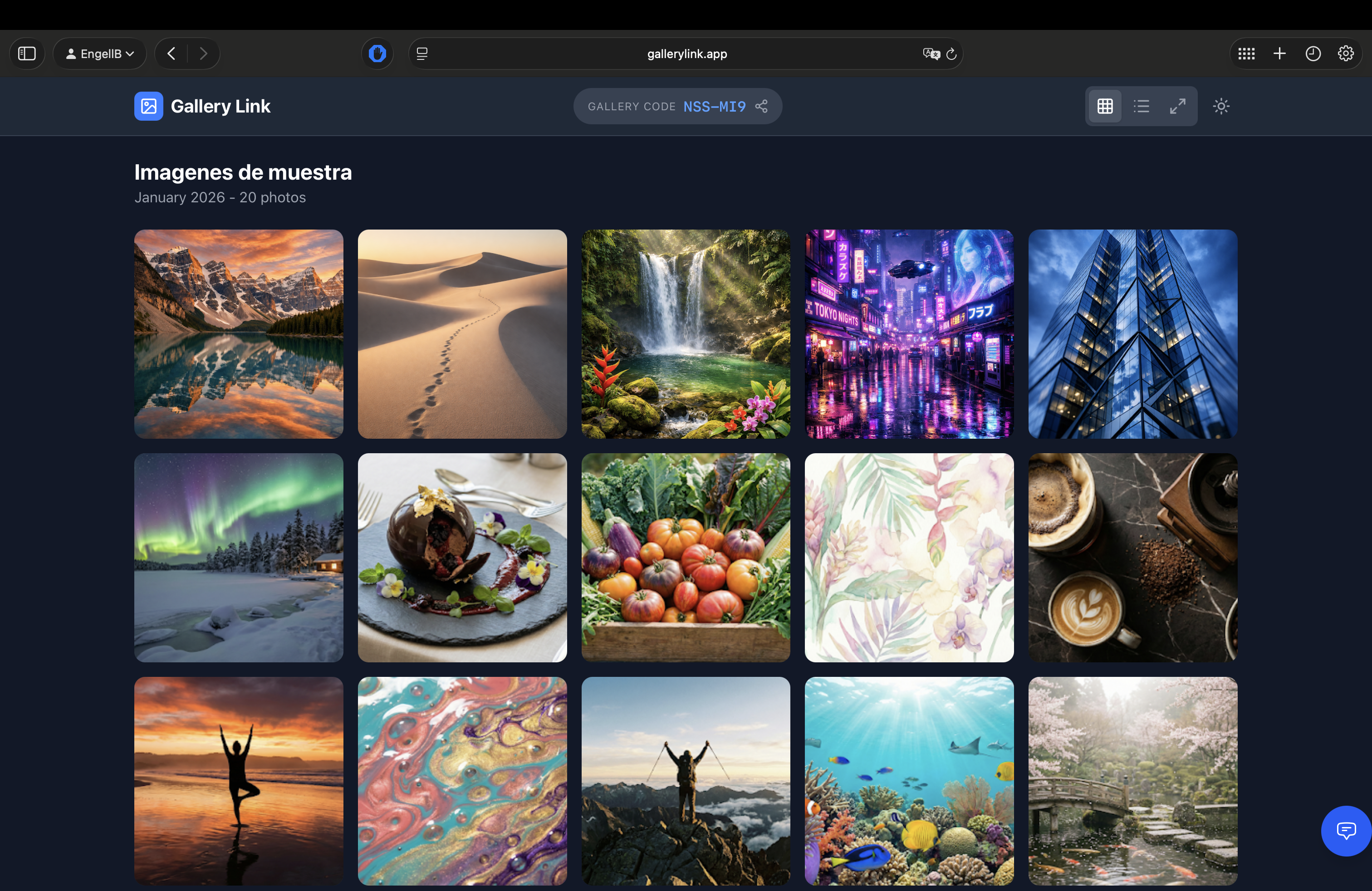The height and width of the screenshot is (891, 1372).
Task: Toggle light/dark theme sun icon
Action: [1220, 106]
